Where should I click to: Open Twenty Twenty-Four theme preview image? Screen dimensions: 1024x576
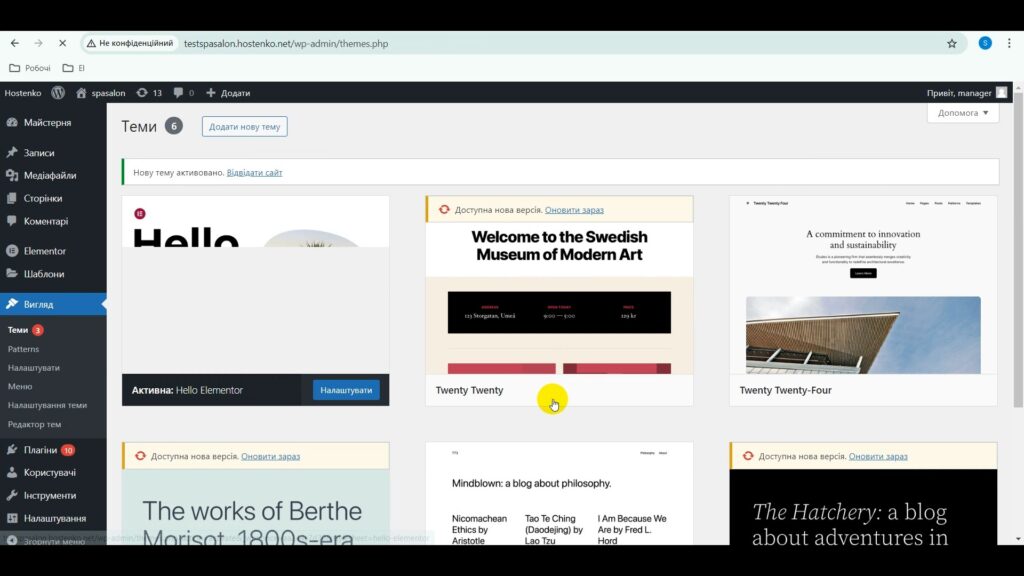pos(863,285)
